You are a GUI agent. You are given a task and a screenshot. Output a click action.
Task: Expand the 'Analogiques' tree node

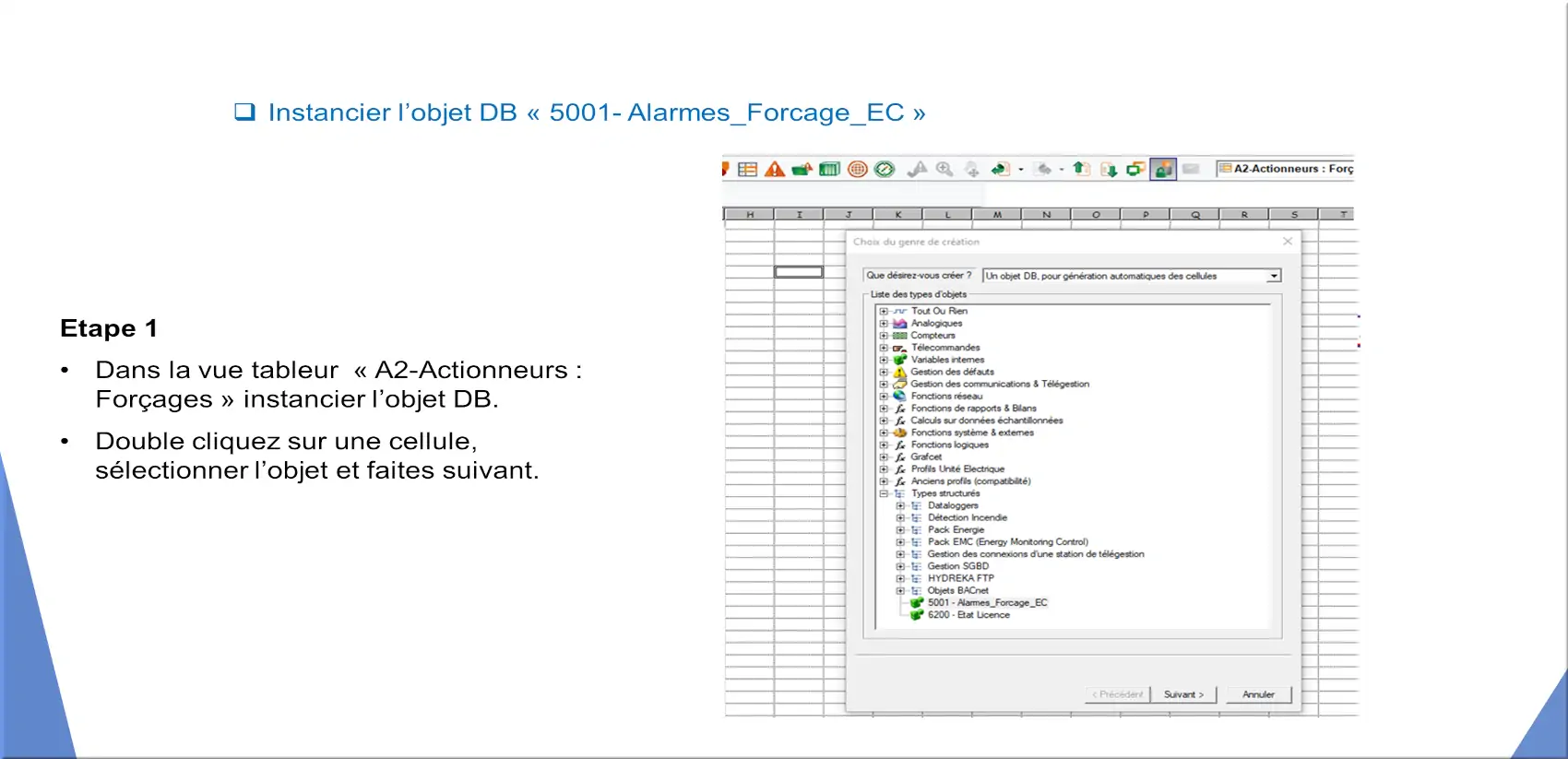(x=884, y=324)
